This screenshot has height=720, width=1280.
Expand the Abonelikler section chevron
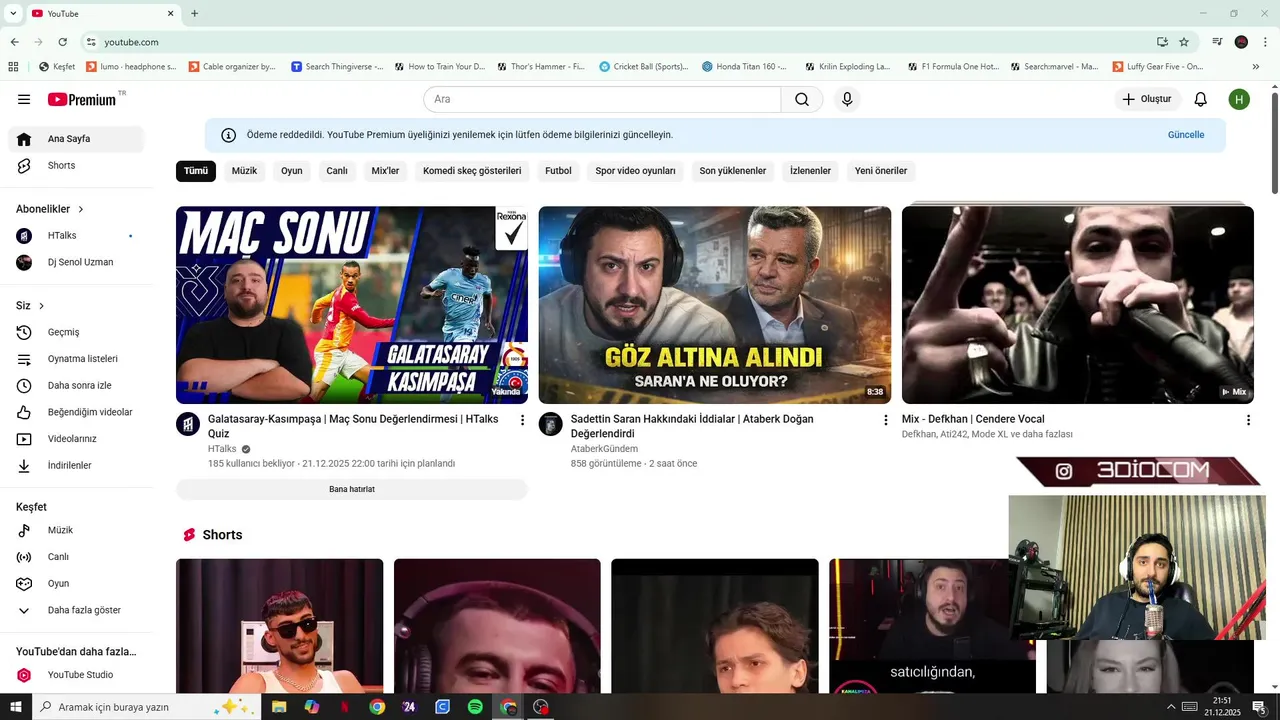(81, 209)
